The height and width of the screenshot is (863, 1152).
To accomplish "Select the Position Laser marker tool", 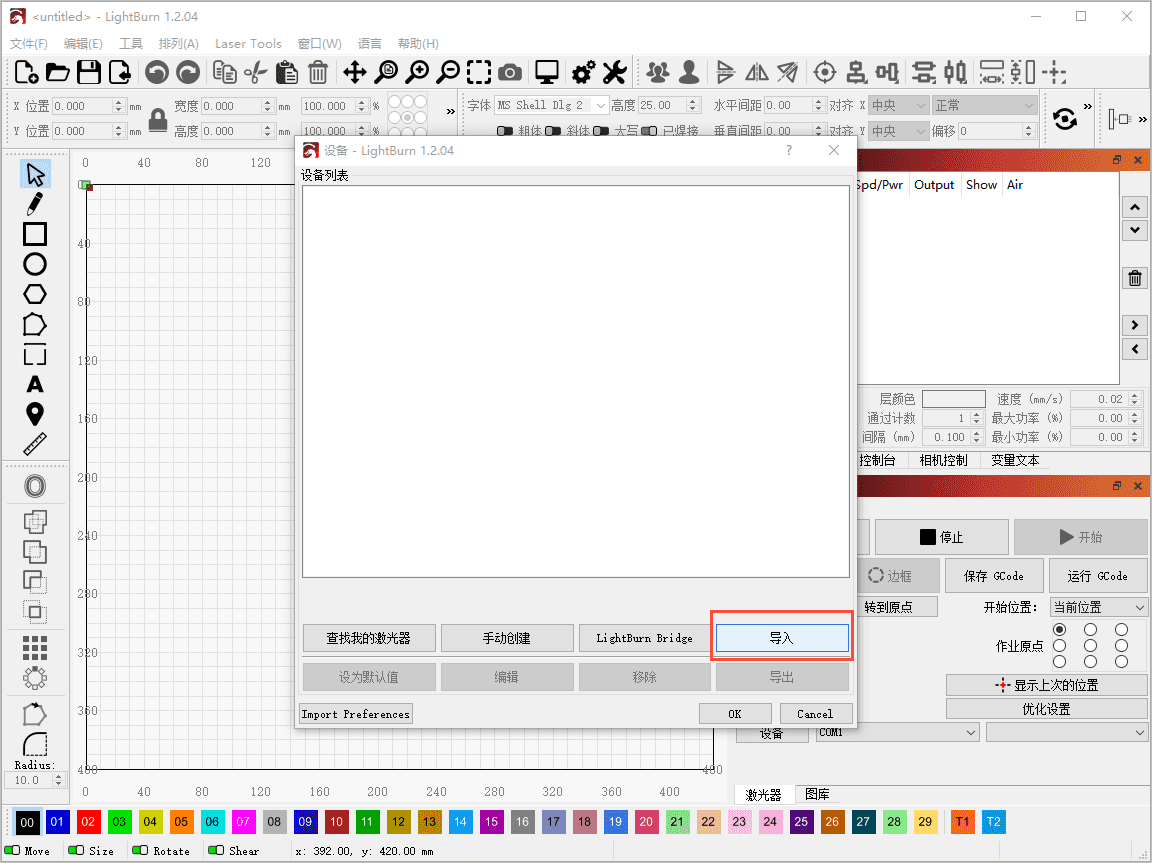I will pos(35,414).
